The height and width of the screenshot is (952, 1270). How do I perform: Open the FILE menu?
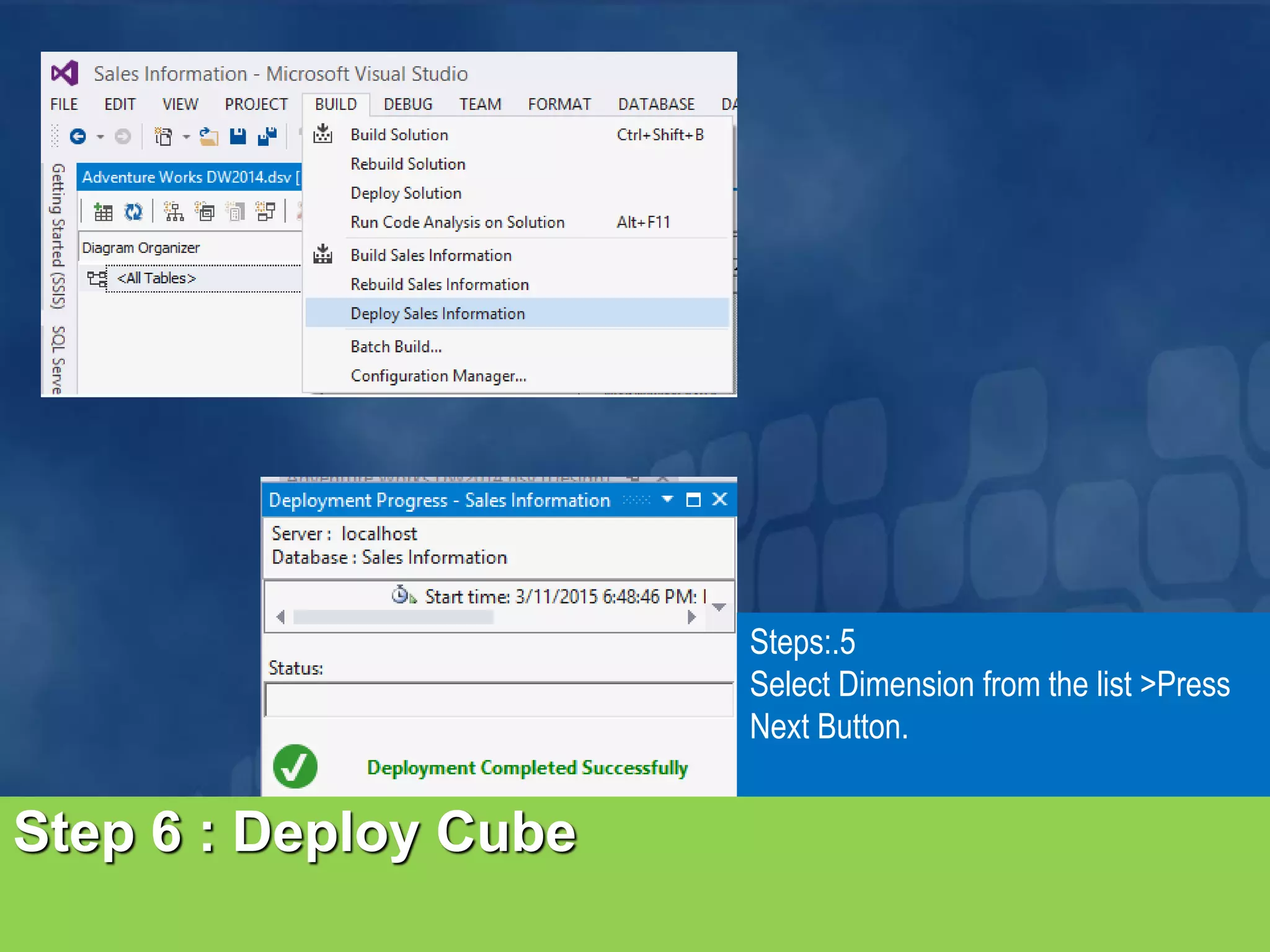pos(64,104)
